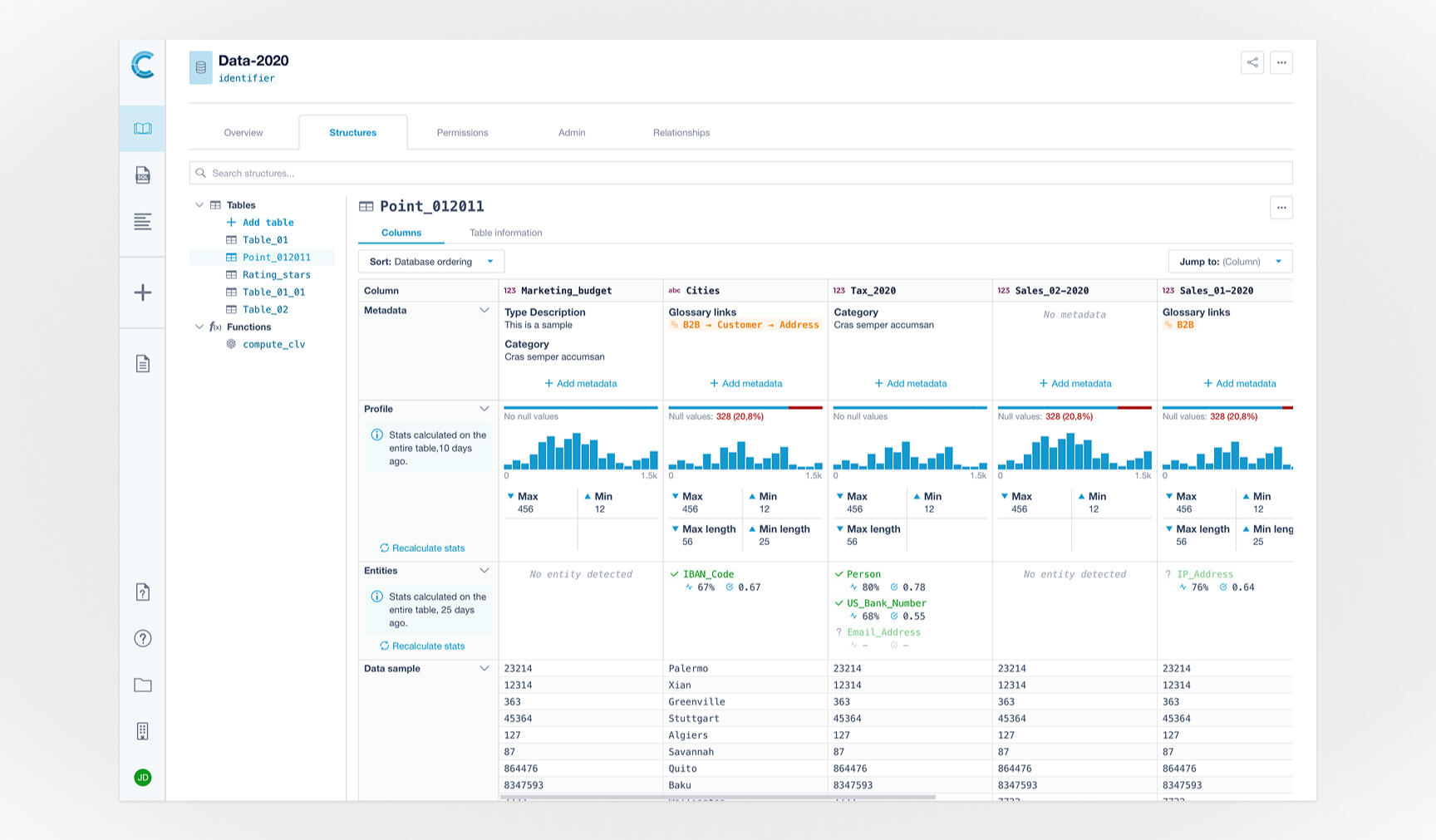Click the Search structures input field
1436x840 pixels.
click(740, 173)
